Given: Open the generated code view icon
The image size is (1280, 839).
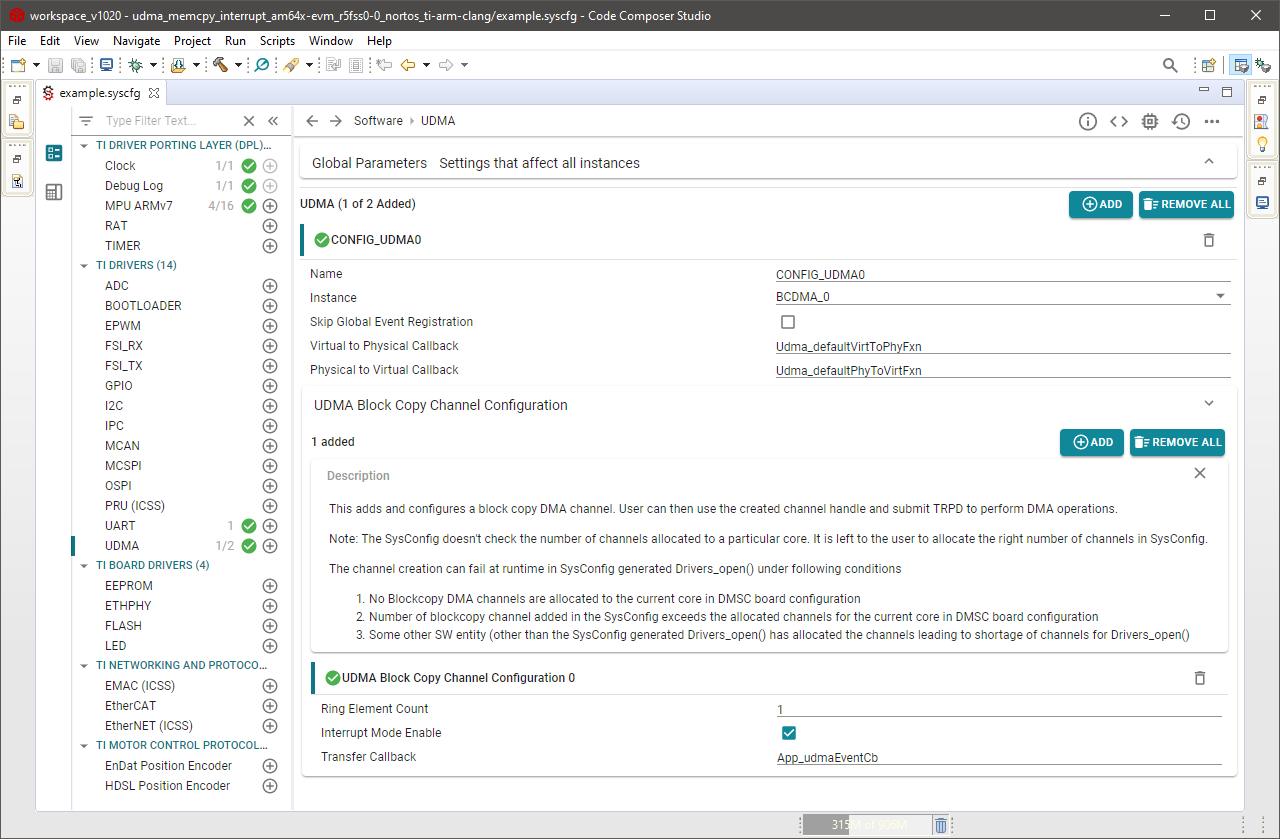Looking at the screenshot, I should [1118, 121].
